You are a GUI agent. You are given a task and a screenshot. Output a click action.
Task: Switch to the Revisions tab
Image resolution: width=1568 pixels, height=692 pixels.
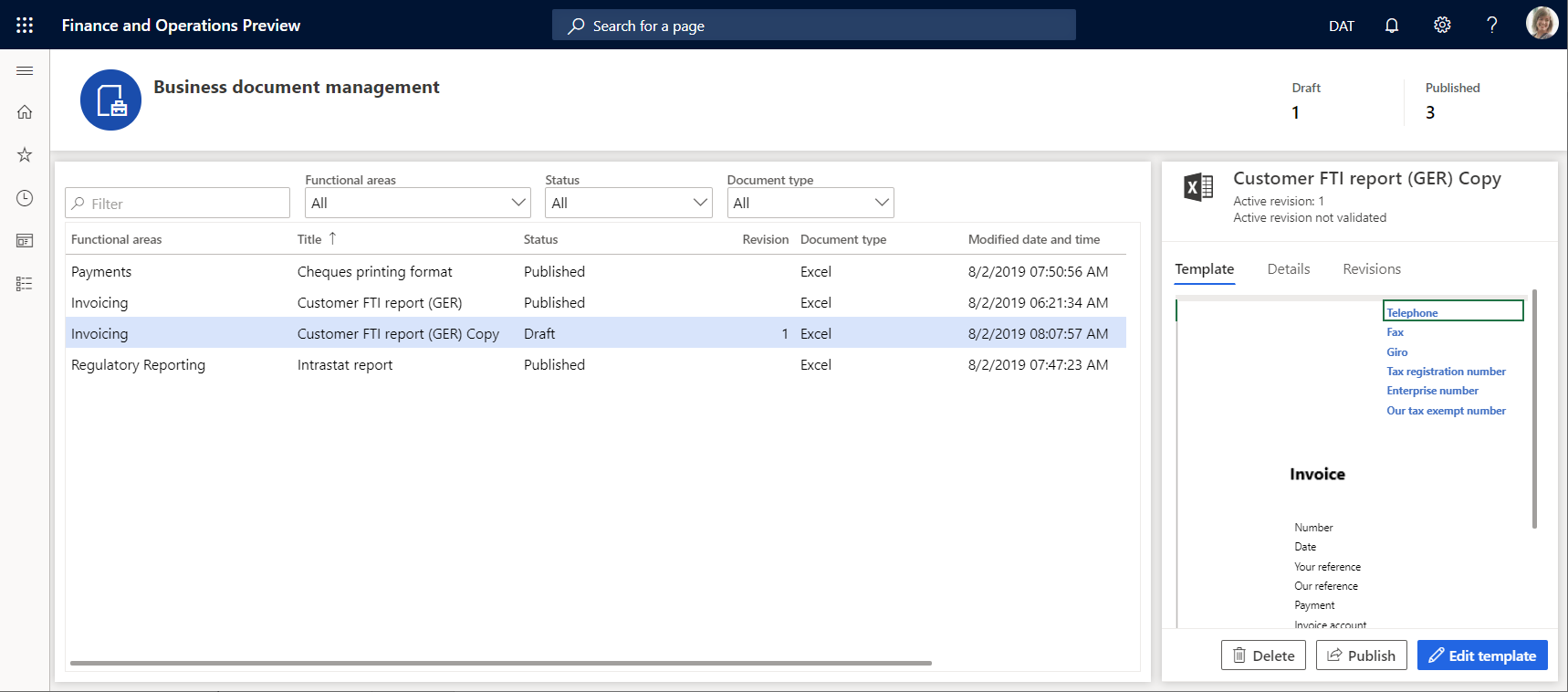tap(1372, 269)
